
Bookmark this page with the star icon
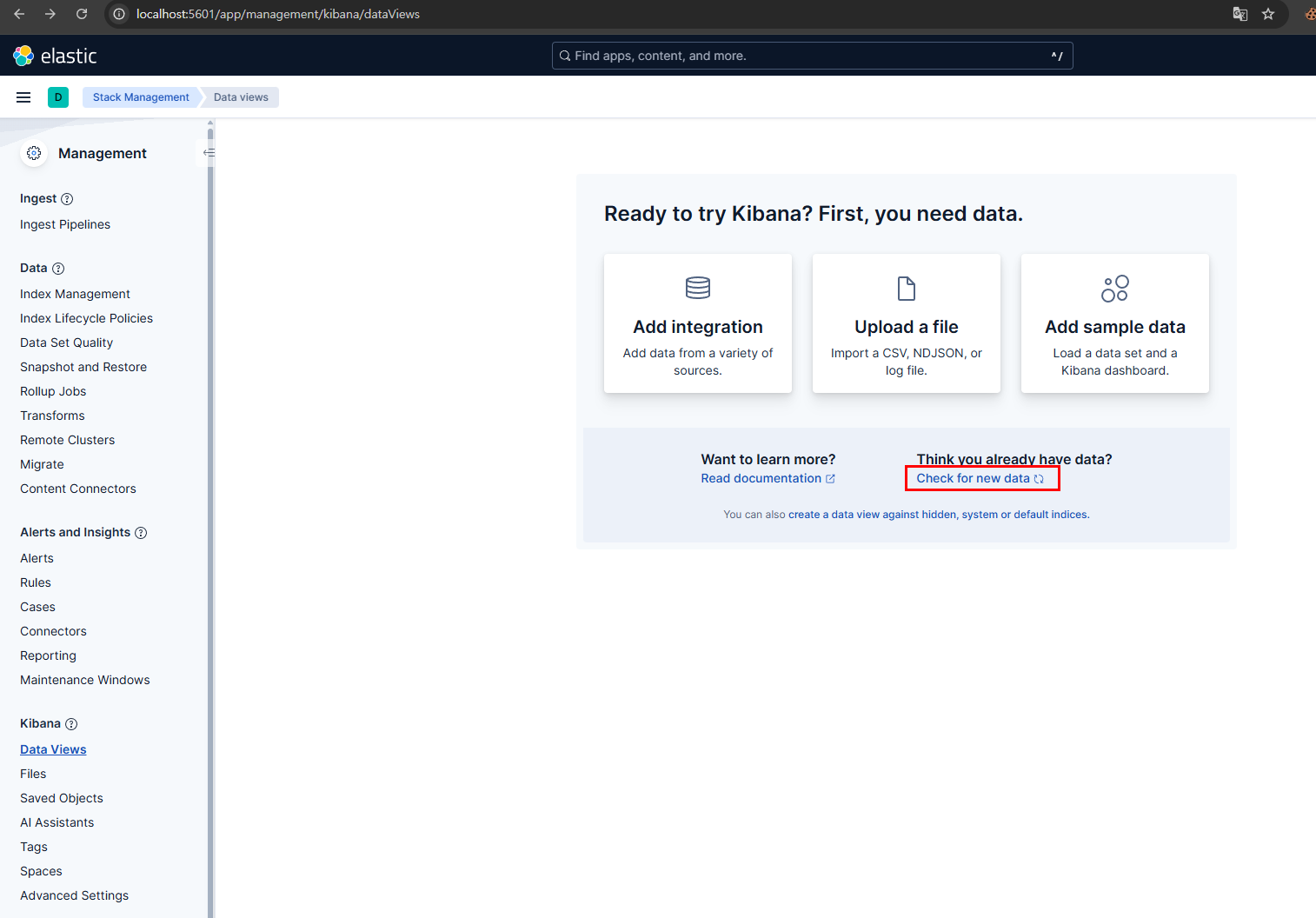tap(1268, 14)
